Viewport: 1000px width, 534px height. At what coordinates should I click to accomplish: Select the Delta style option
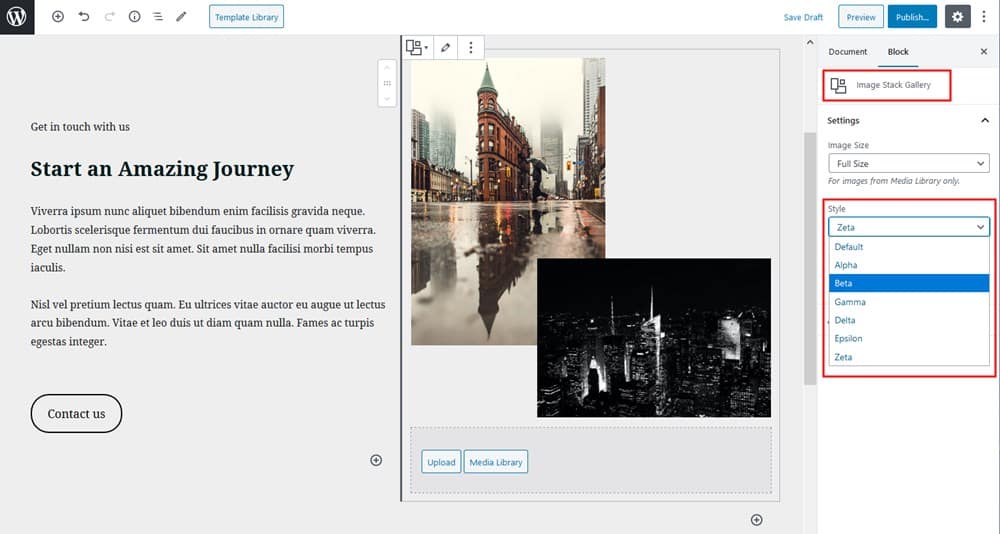[x=909, y=320]
